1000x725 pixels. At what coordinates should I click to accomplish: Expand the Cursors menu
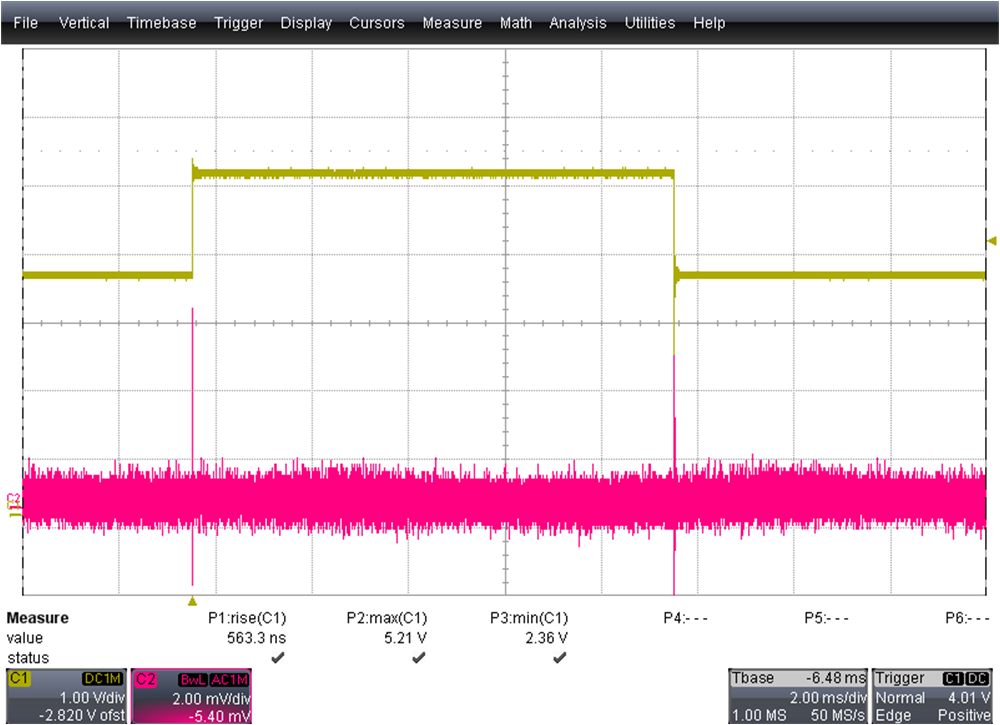click(377, 22)
